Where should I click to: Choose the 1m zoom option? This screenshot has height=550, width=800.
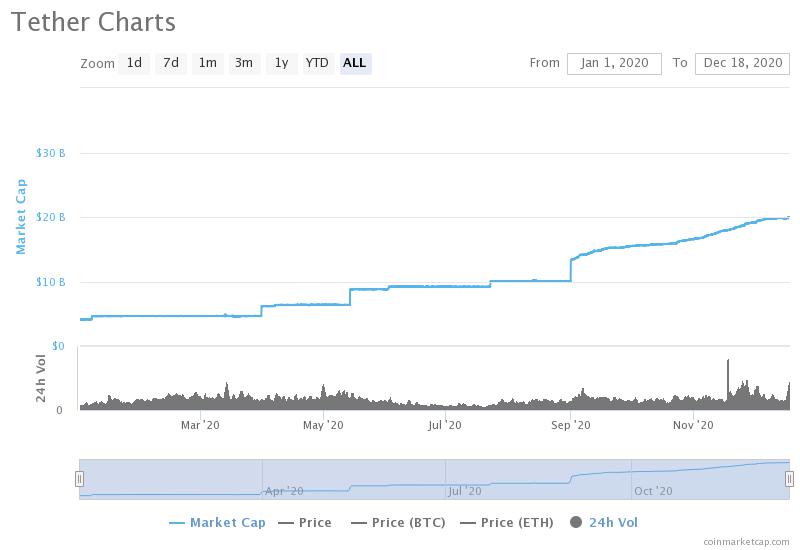(207, 63)
